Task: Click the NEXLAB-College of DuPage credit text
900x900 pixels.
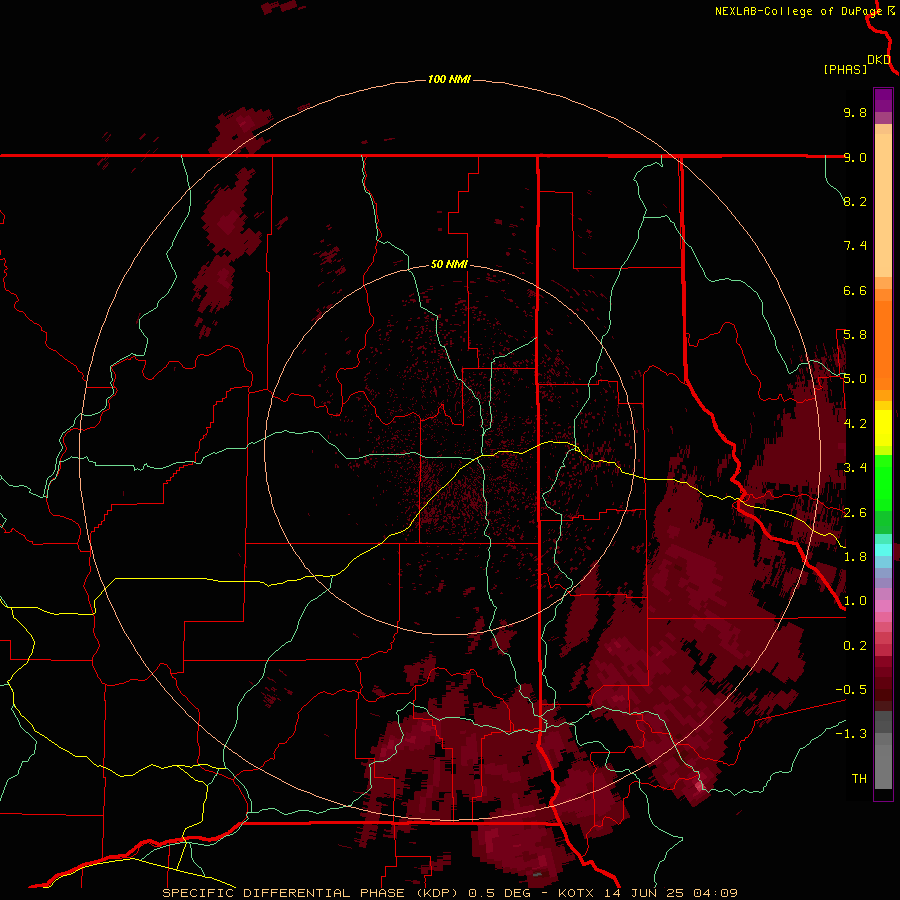Action: 798,11
